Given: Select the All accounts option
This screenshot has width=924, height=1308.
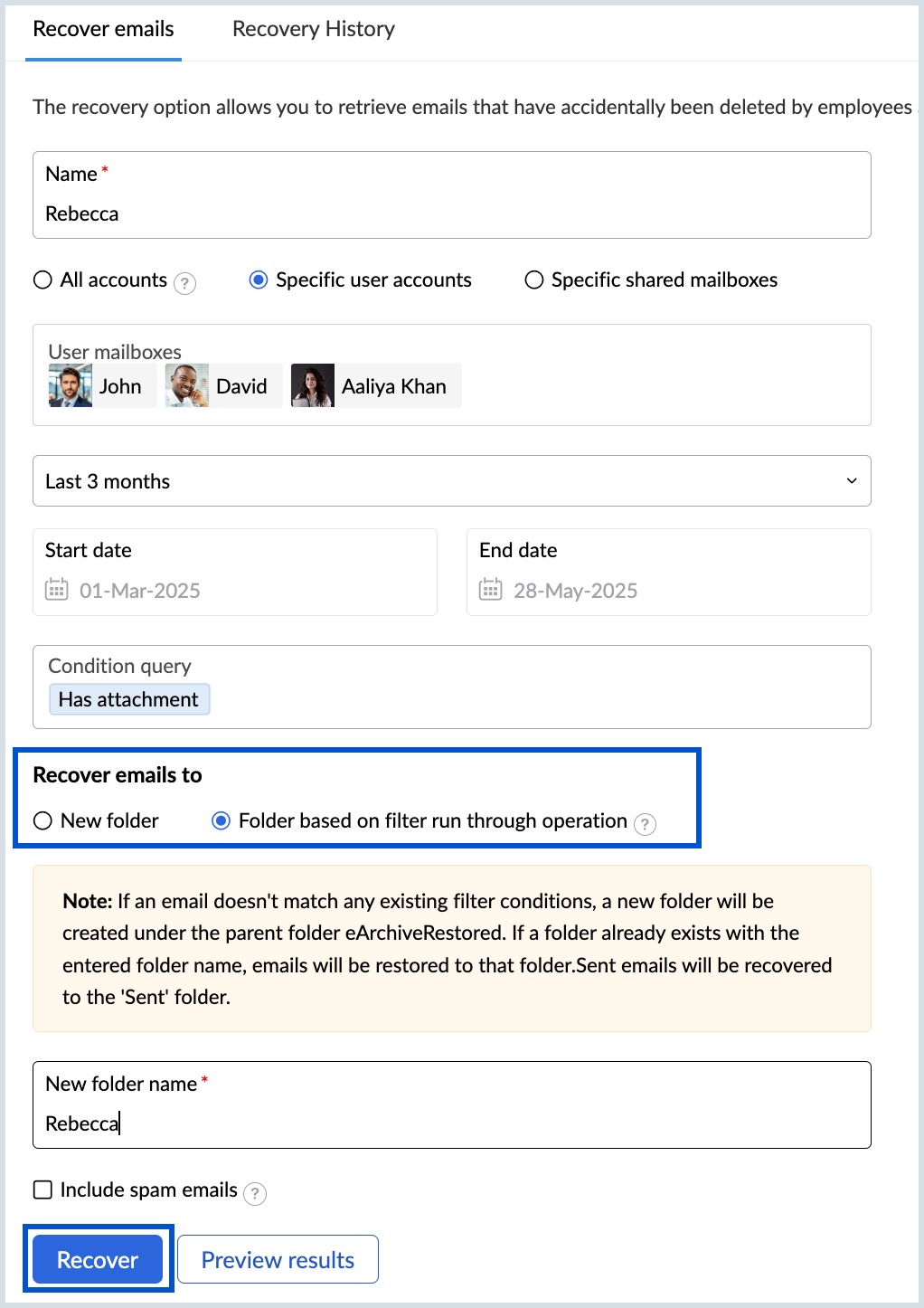Looking at the screenshot, I should tap(42, 280).
